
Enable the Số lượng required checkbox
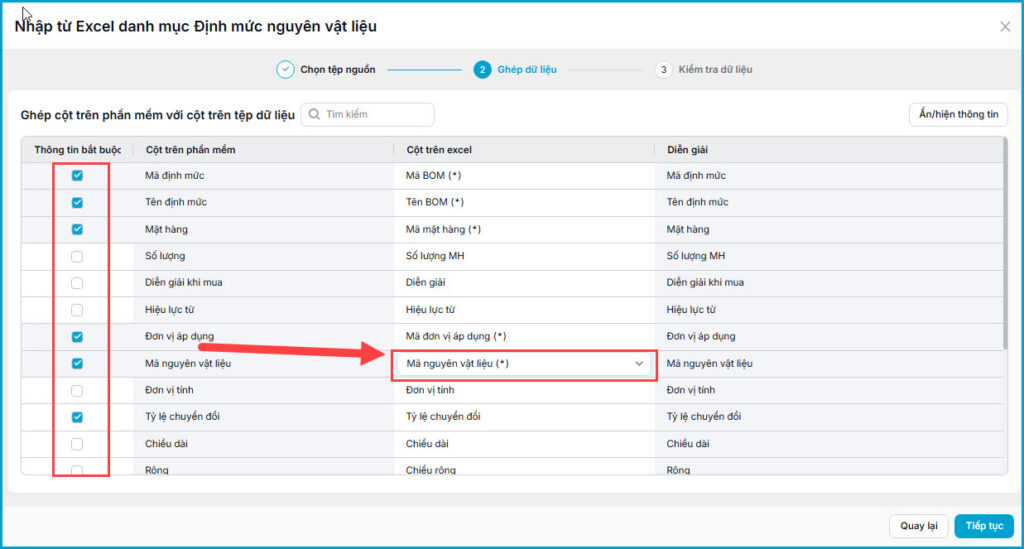(x=77, y=257)
